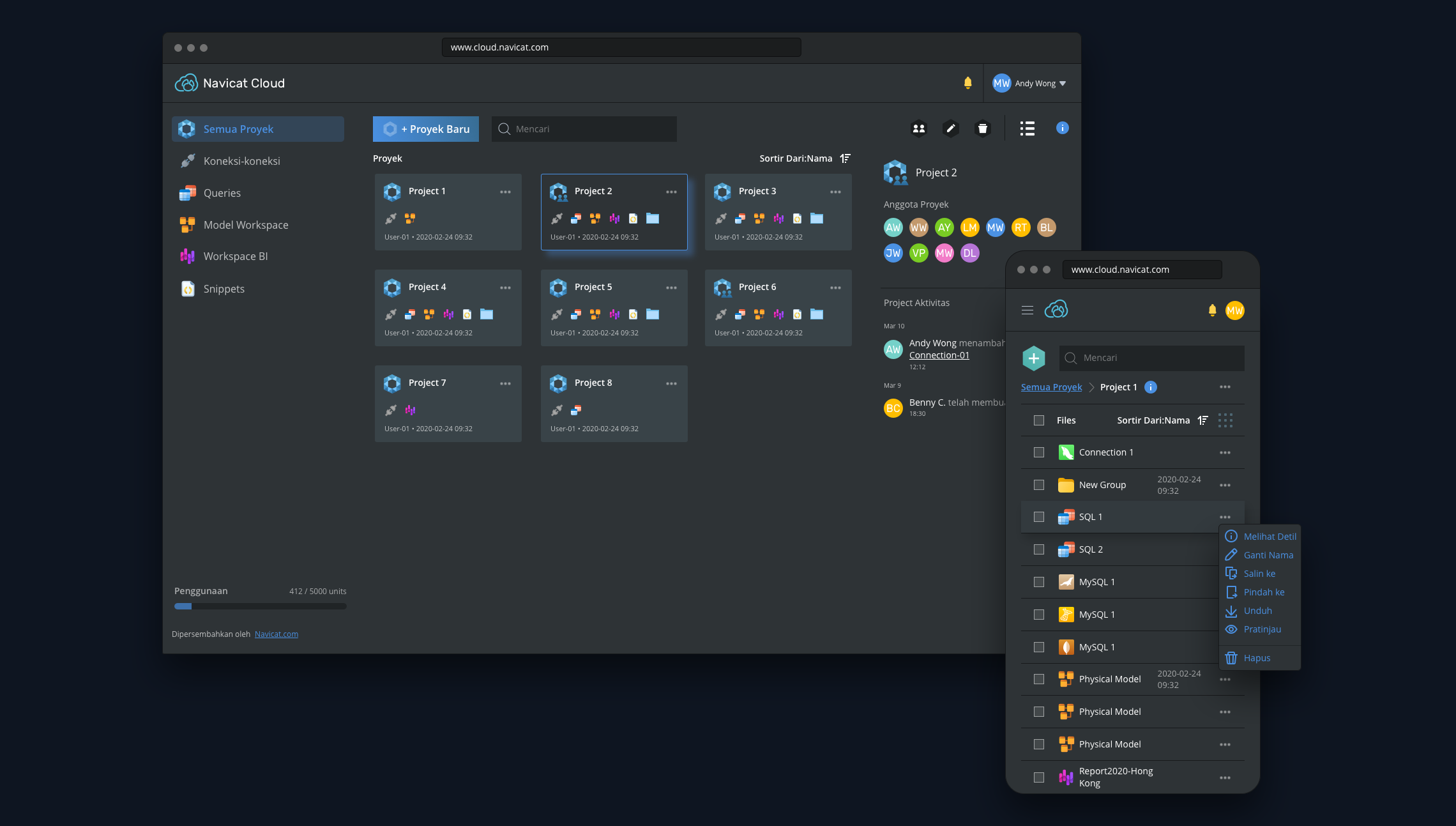Click the pencil edit icon in toolbar
This screenshot has width=1456, height=826.
[x=951, y=128]
